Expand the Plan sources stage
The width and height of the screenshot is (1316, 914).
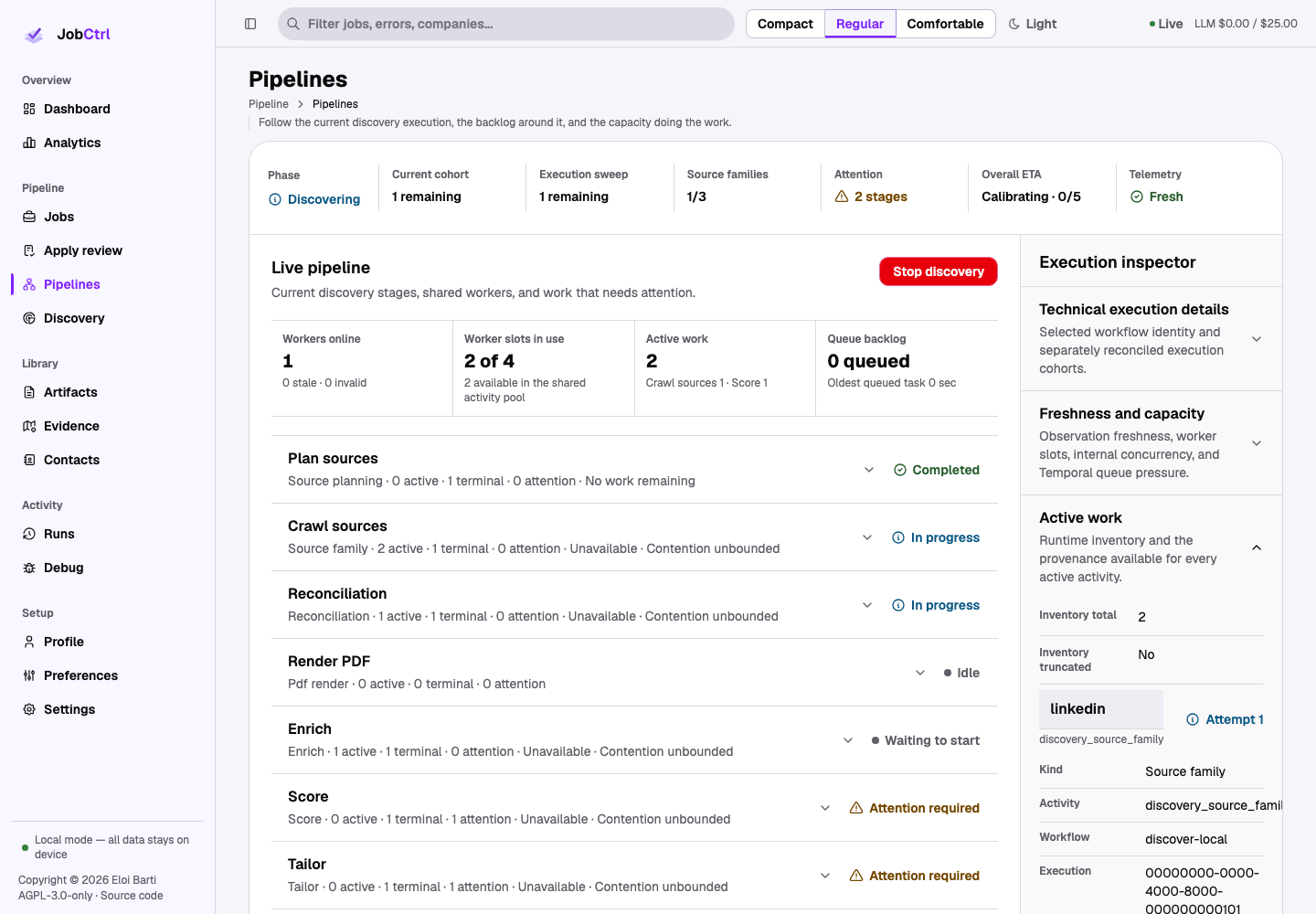pyautogui.click(x=869, y=470)
